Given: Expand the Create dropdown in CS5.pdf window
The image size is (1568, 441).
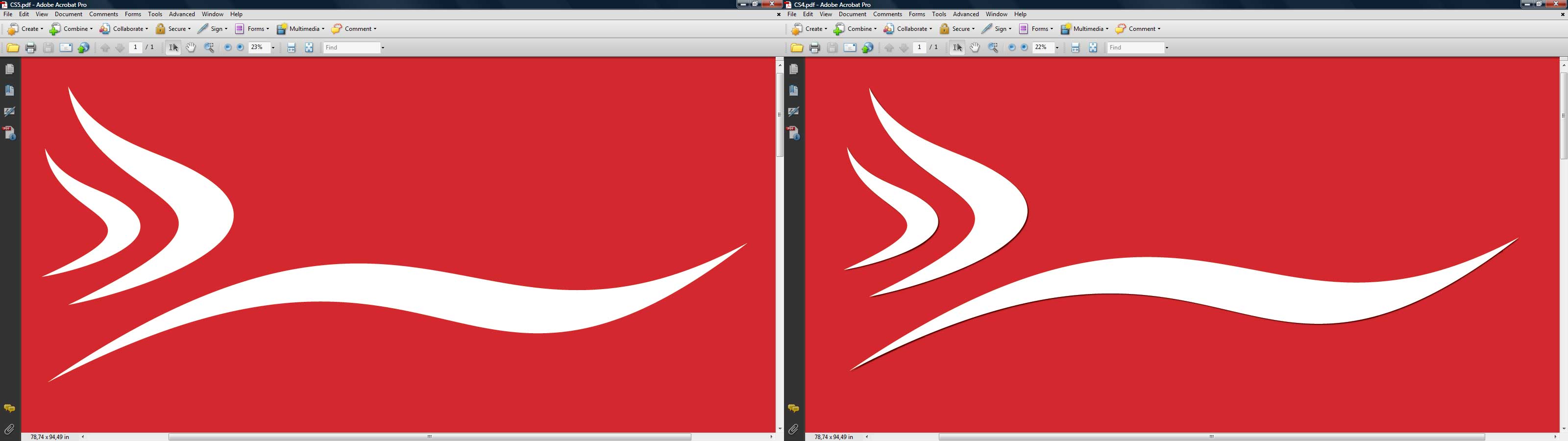Looking at the screenshot, I should pos(42,28).
